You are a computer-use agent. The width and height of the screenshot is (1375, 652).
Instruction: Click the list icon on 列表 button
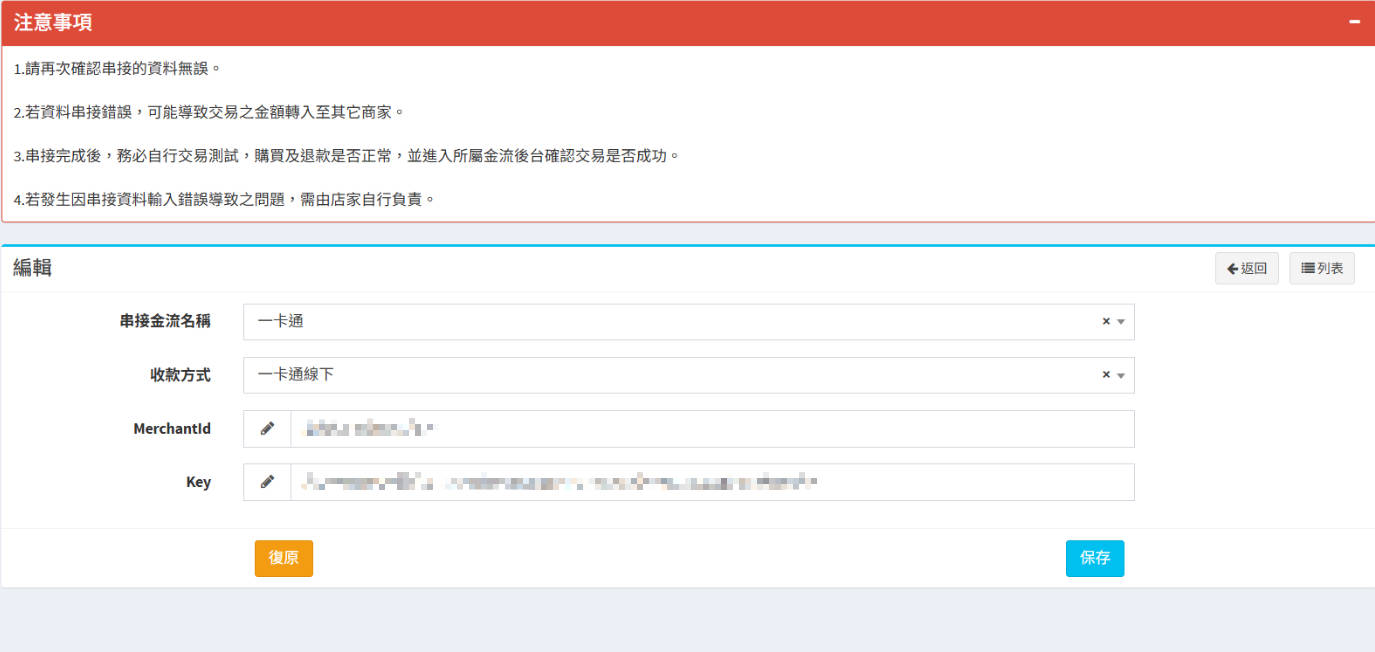click(1307, 268)
